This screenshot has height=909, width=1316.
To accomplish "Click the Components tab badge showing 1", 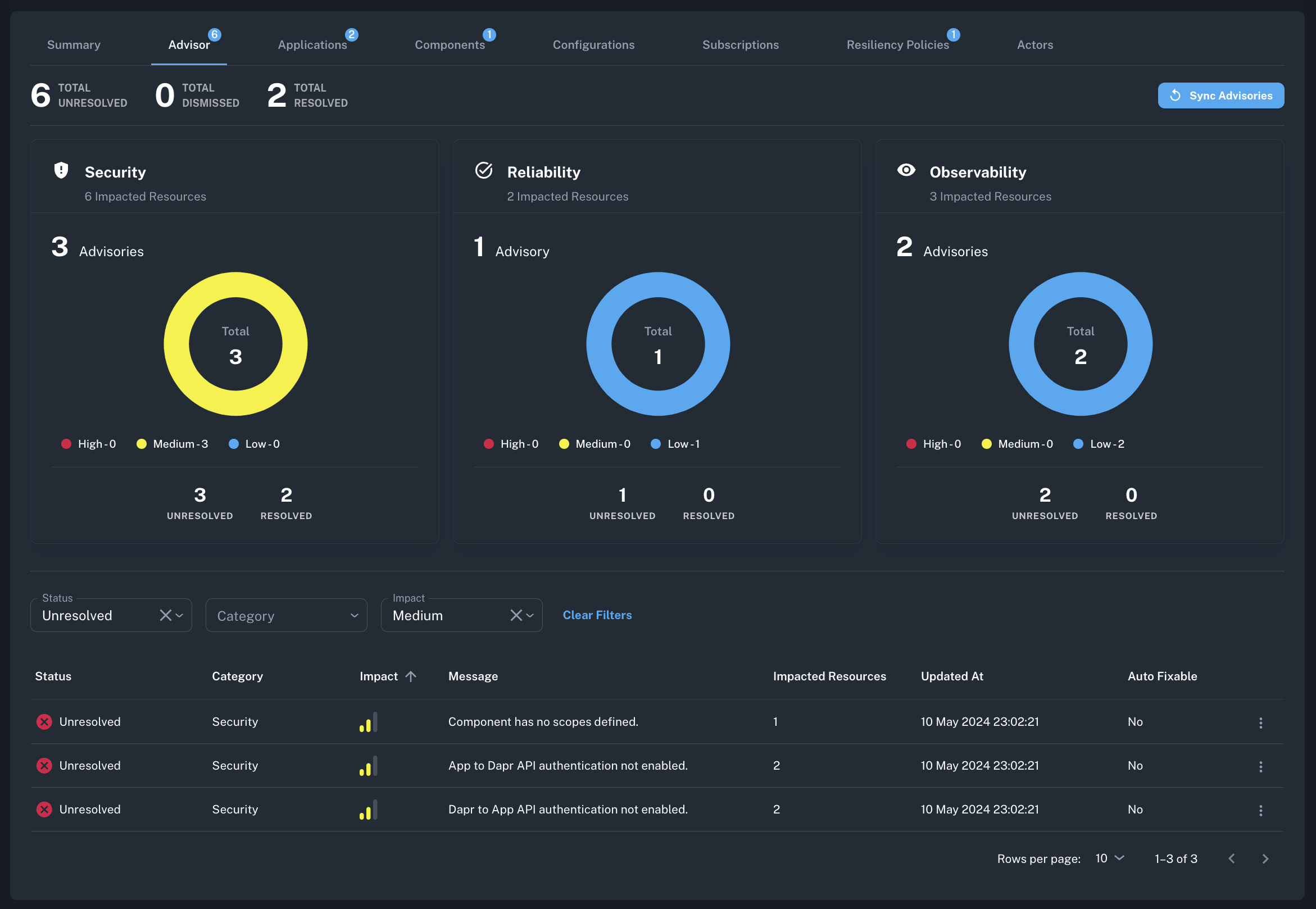I will (x=489, y=34).
